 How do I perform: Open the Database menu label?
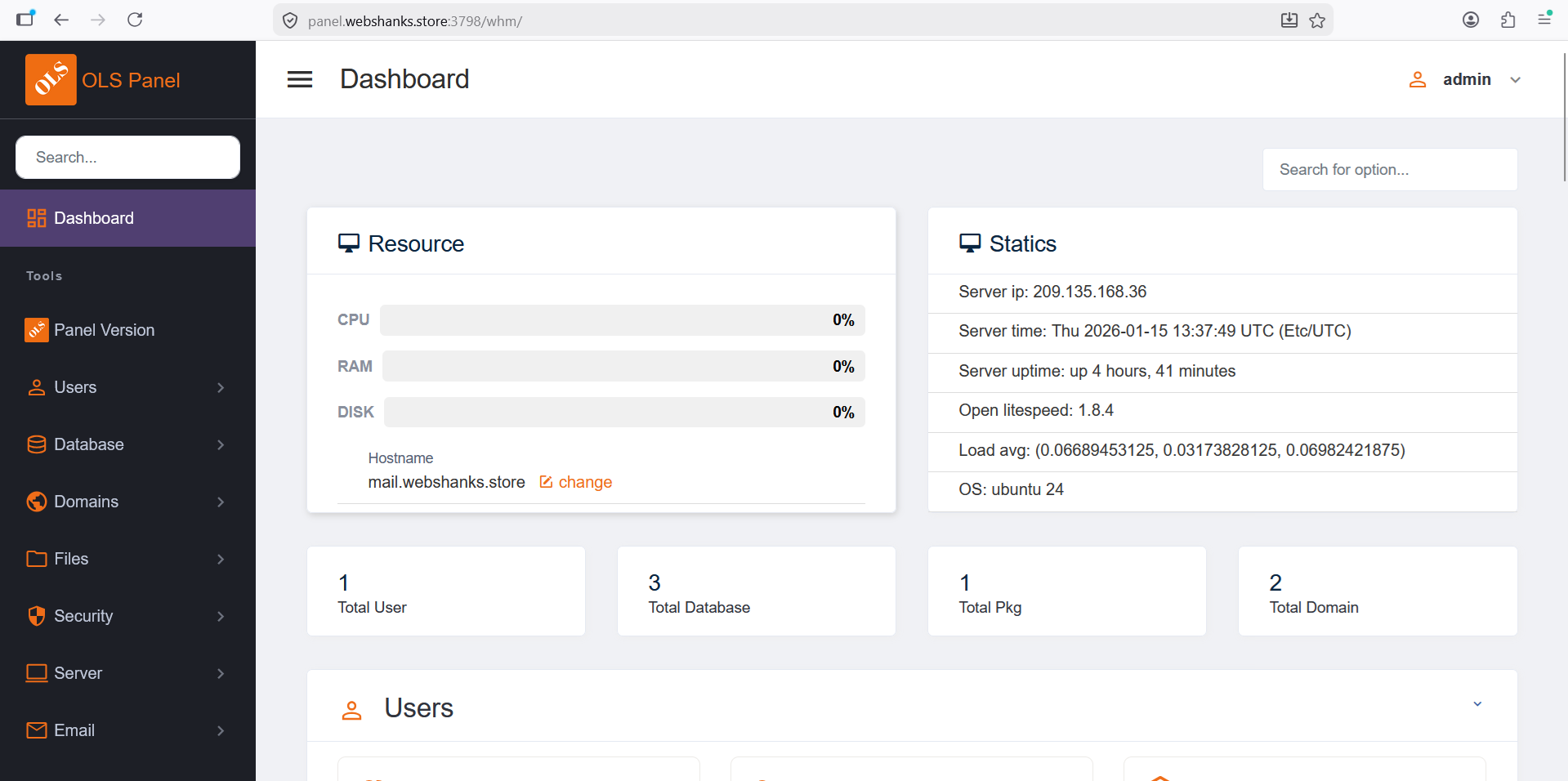click(x=89, y=444)
